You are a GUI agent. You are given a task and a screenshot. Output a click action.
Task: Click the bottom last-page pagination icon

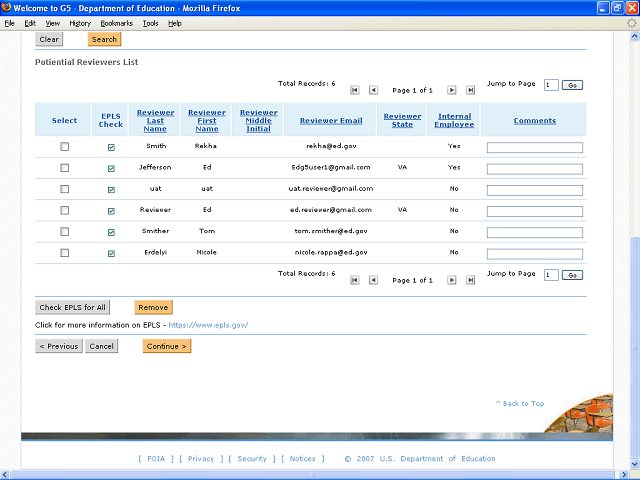click(x=470, y=281)
